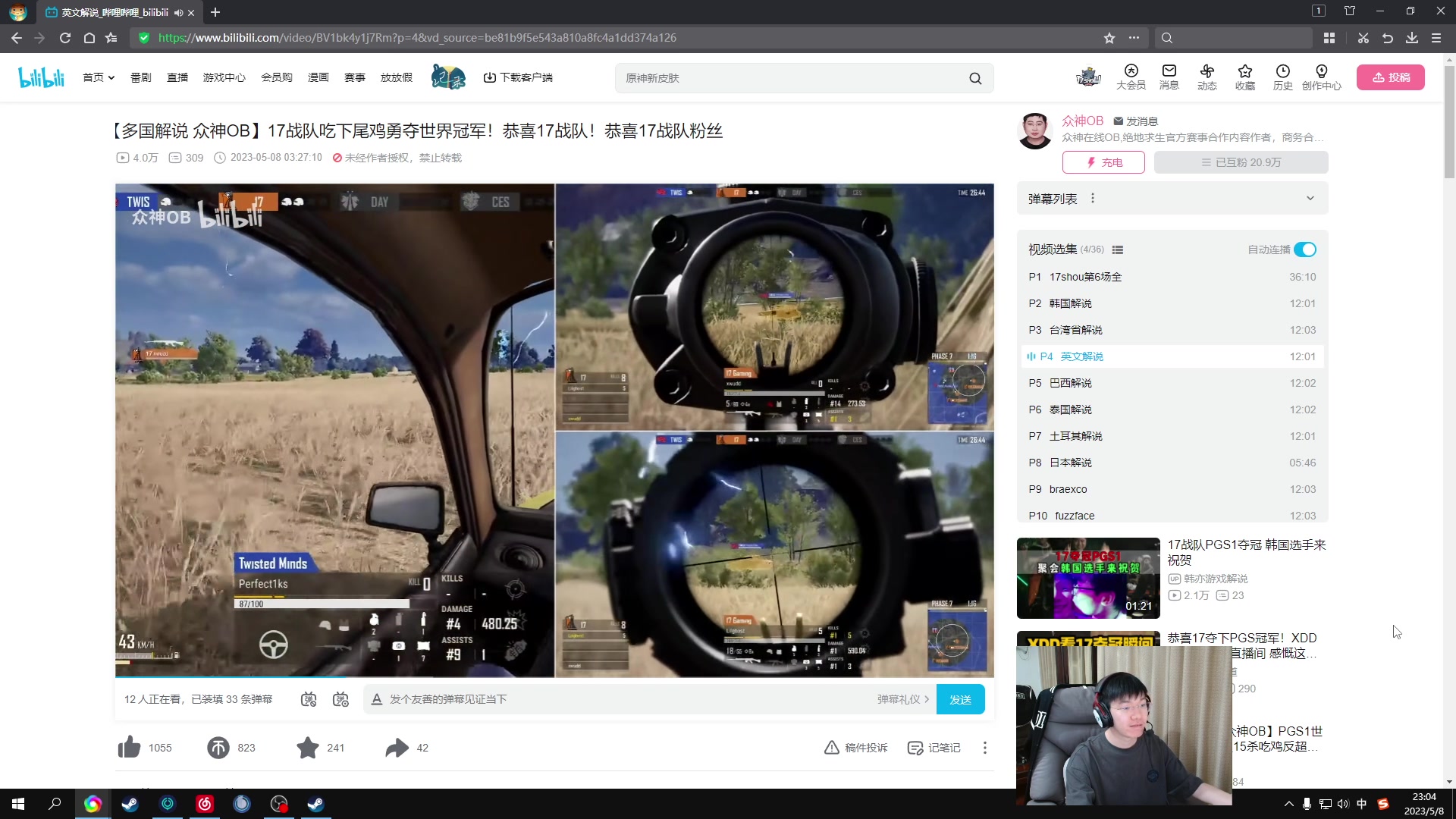
Task: Open the browser screenshot scissors tool
Action: click(1363, 38)
